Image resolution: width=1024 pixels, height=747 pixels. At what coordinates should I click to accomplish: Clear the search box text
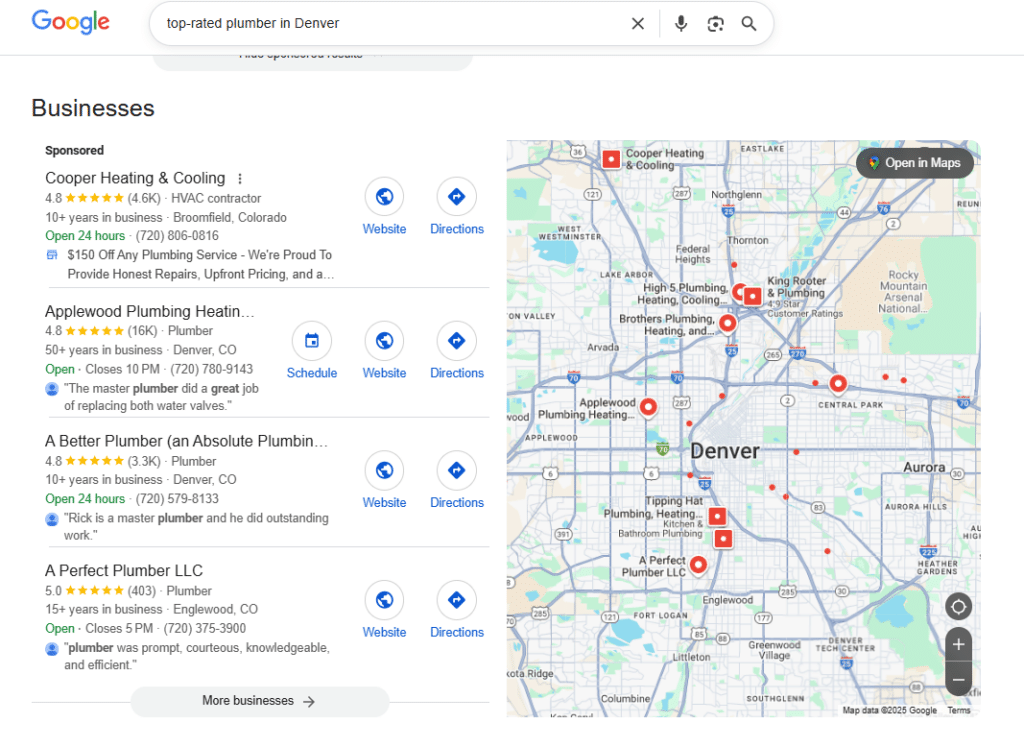pos(637,24)
